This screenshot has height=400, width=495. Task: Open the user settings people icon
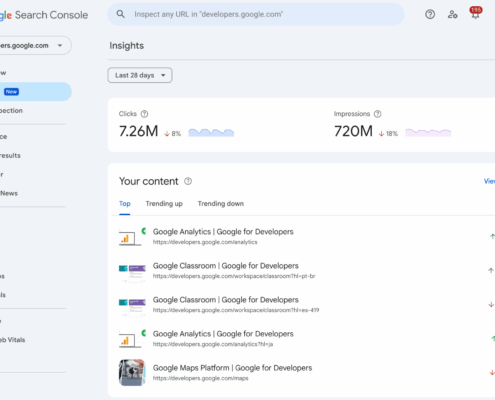452,14
